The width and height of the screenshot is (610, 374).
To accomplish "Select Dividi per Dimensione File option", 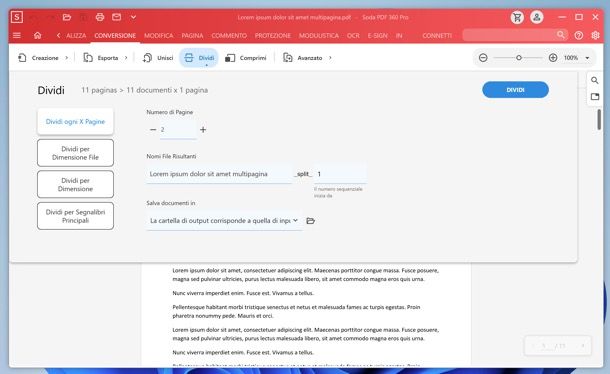I will pos(75,153).
